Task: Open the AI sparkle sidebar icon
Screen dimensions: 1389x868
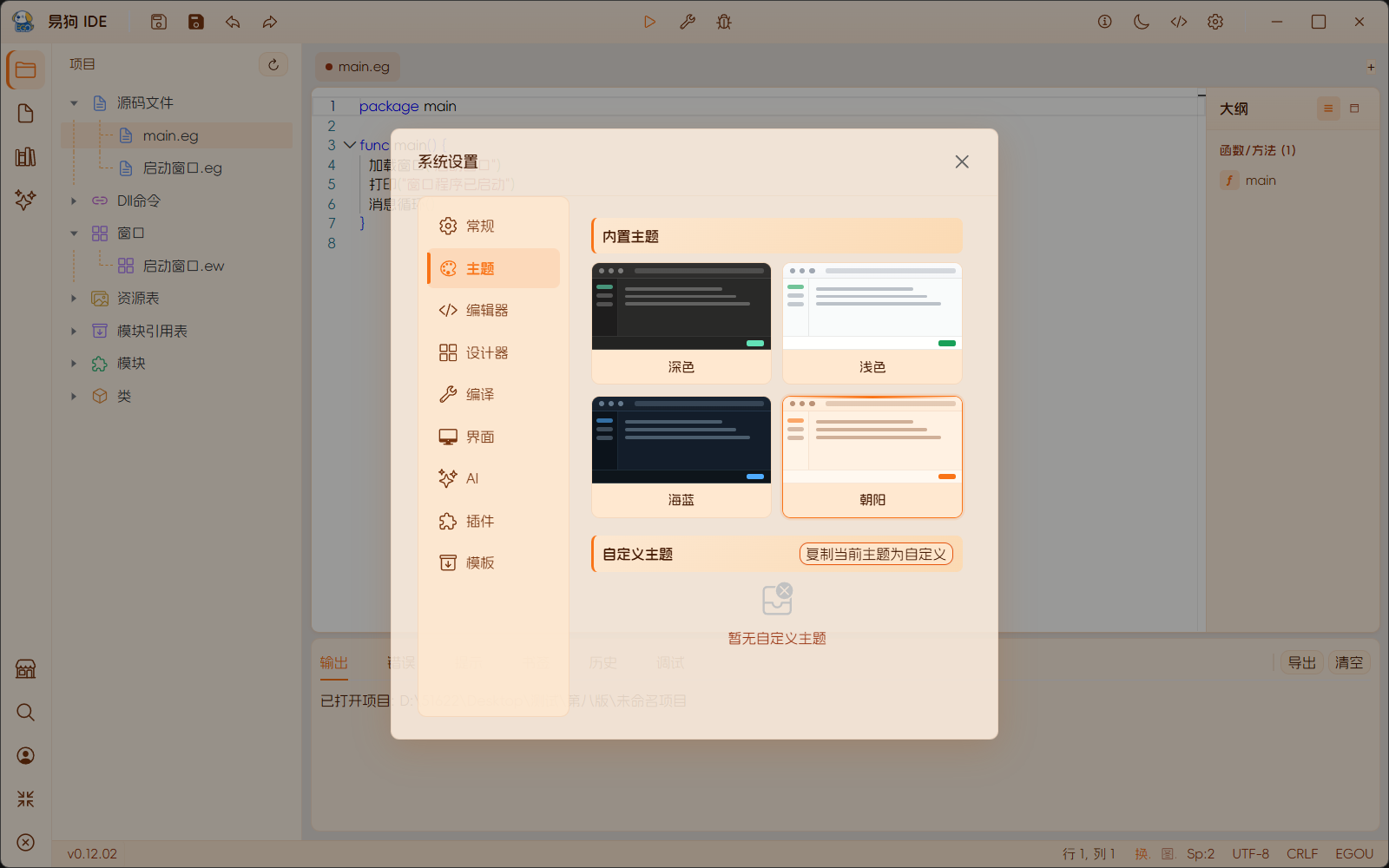Action: tap(26, 200)
